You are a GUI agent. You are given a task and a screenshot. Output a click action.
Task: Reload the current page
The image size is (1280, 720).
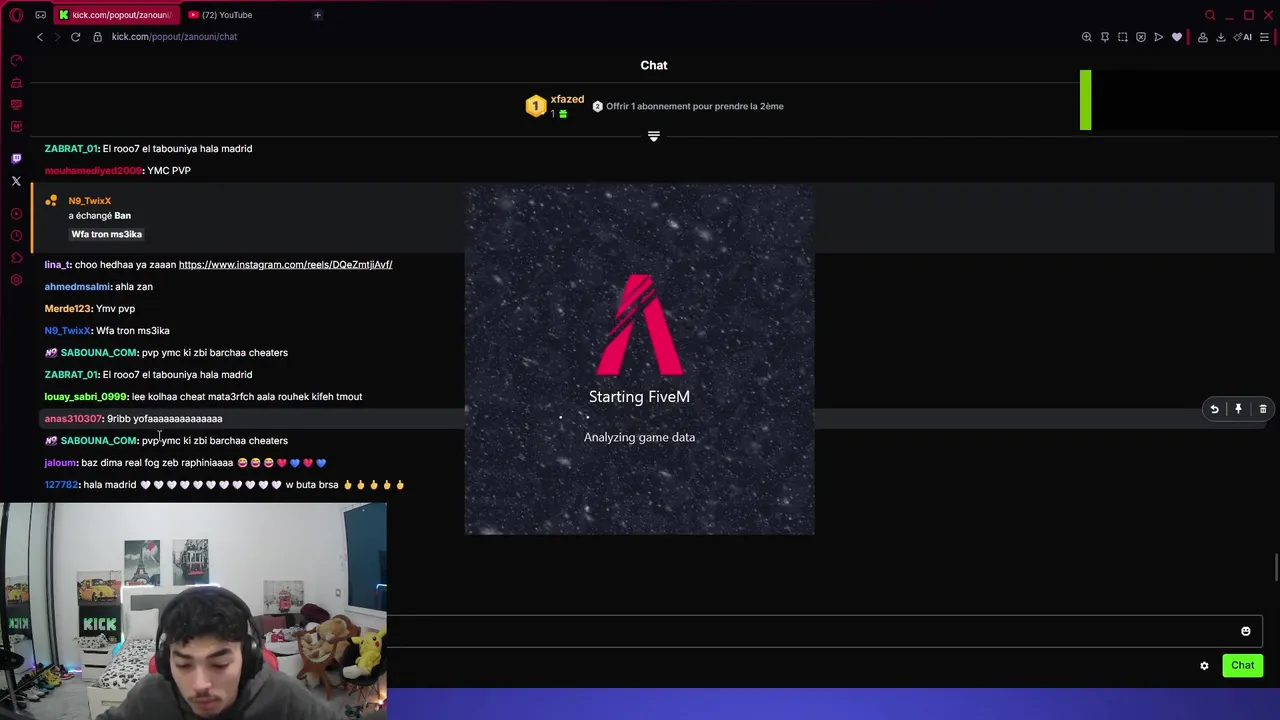[75, 37]
